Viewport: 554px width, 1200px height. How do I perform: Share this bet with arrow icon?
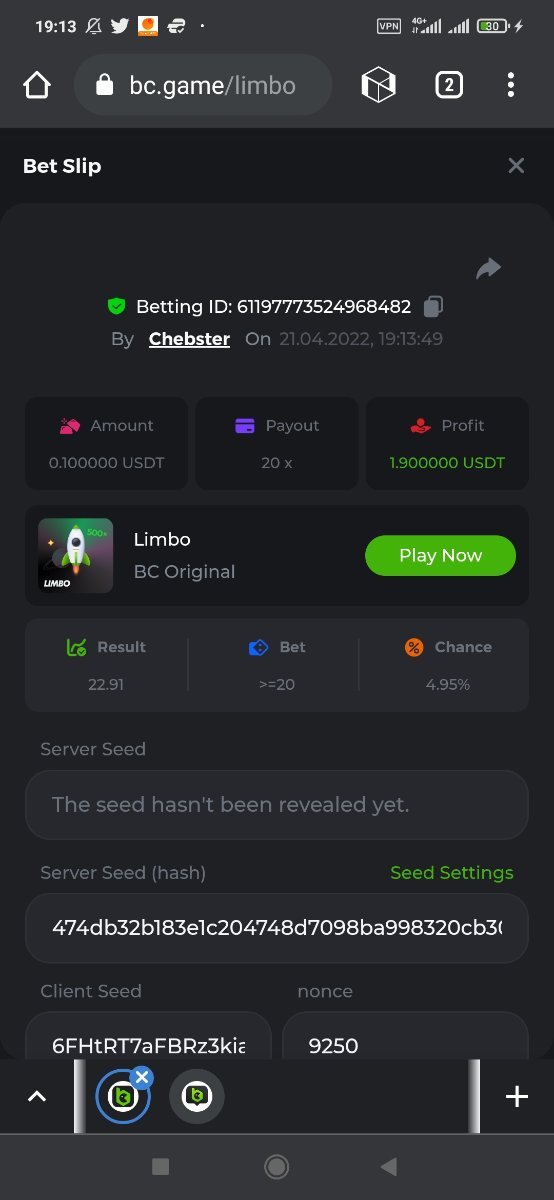pyautogui.click(x=488, y=268)
